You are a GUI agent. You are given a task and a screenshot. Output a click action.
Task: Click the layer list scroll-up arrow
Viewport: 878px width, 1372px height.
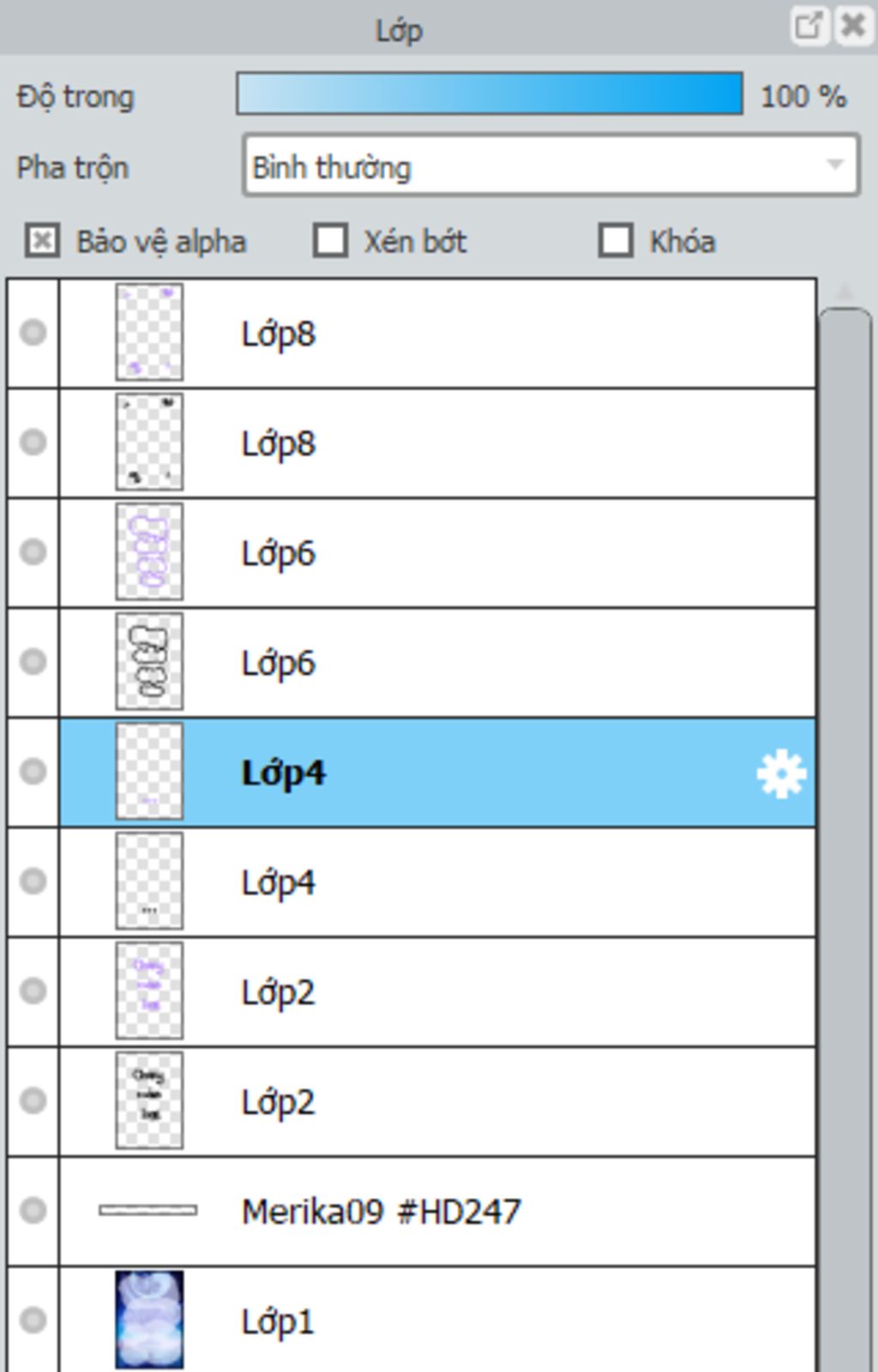tap(845, 293)
